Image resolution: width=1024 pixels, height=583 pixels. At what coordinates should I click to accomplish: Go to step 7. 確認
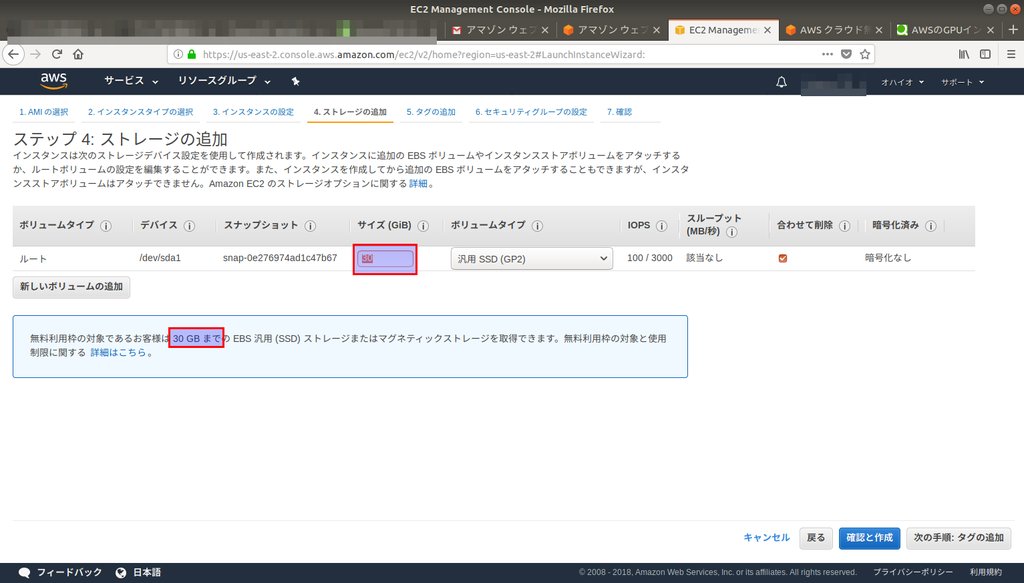pos(619,112)
